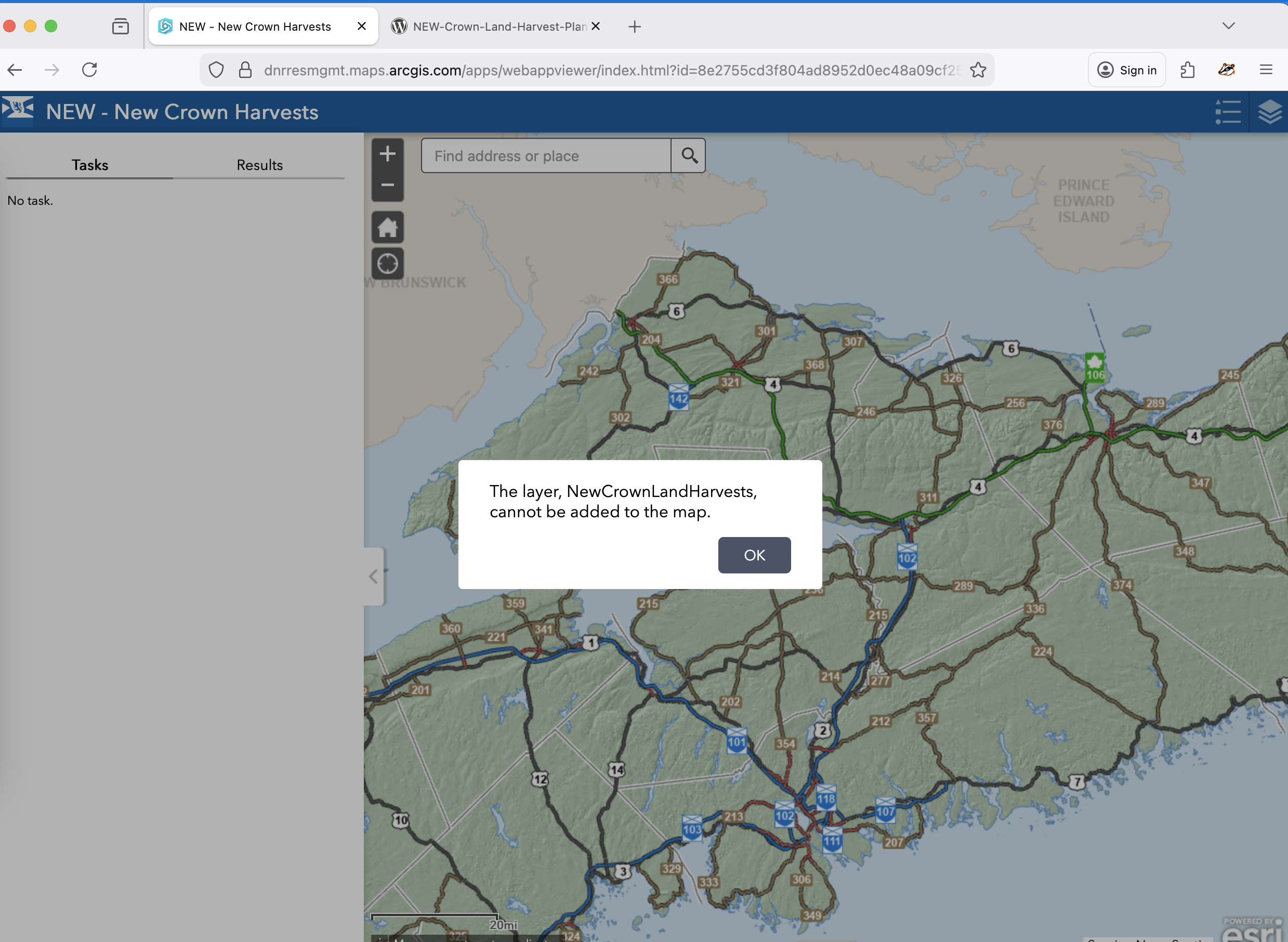The width and height of the screenshot is (1288, 942).
Task: Open the browser extensions icon
Action: click(1188, 70)
